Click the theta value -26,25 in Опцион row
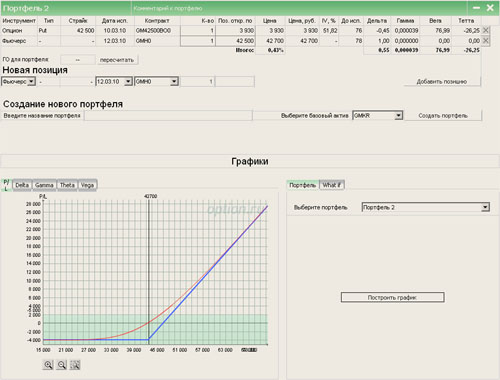 [x=471, y=31]
